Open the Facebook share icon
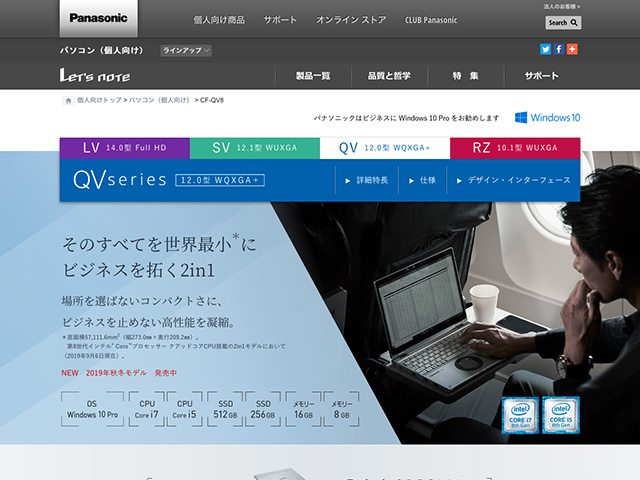 tap(559, 49)
